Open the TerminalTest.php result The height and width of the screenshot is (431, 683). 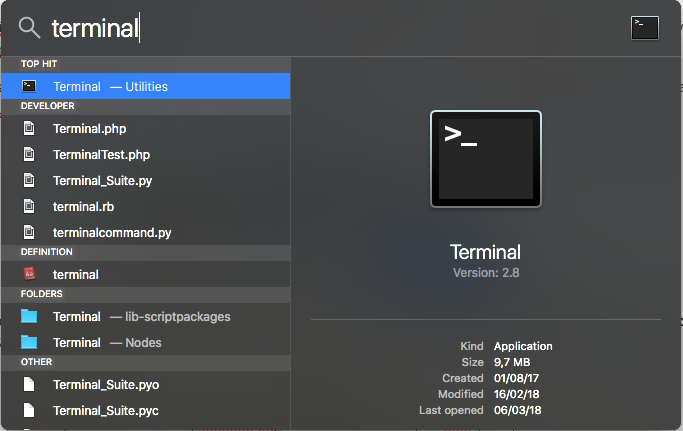click(145, 155)
